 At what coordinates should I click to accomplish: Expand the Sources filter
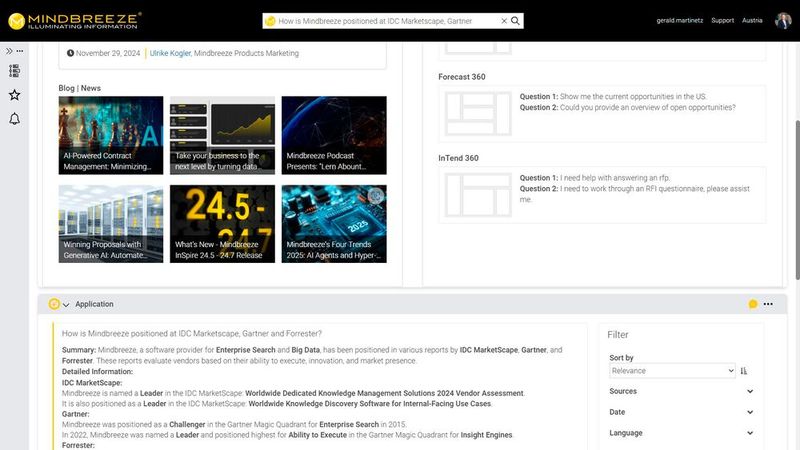[x=681, y=391]
